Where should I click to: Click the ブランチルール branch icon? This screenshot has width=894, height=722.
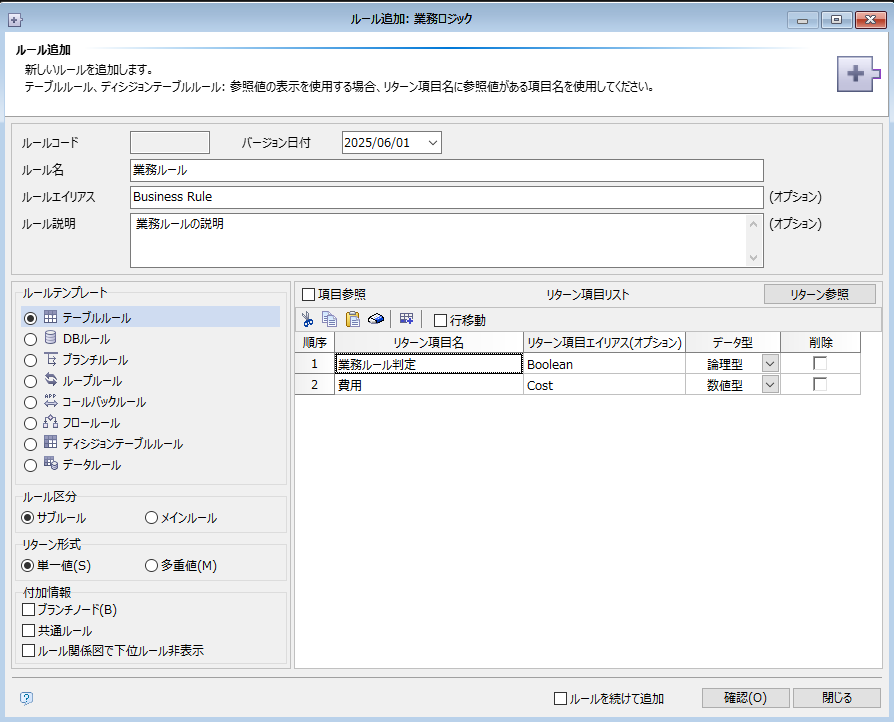click(x=51, y=359)
